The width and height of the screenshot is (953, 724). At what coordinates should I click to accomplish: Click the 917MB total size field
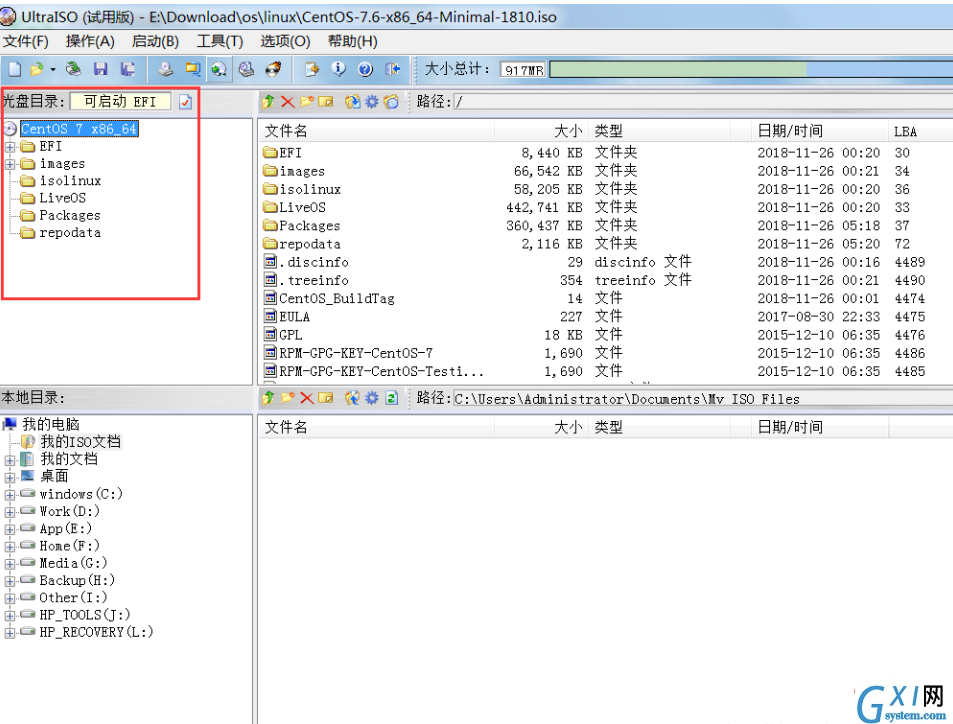tap(523, 70)
